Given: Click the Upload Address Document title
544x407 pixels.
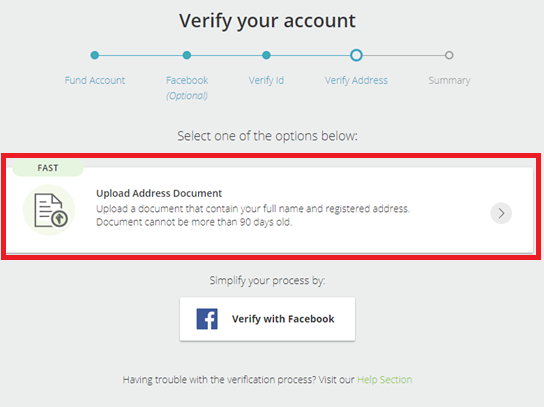Looking at the screenshot, I should coord(159,193).
